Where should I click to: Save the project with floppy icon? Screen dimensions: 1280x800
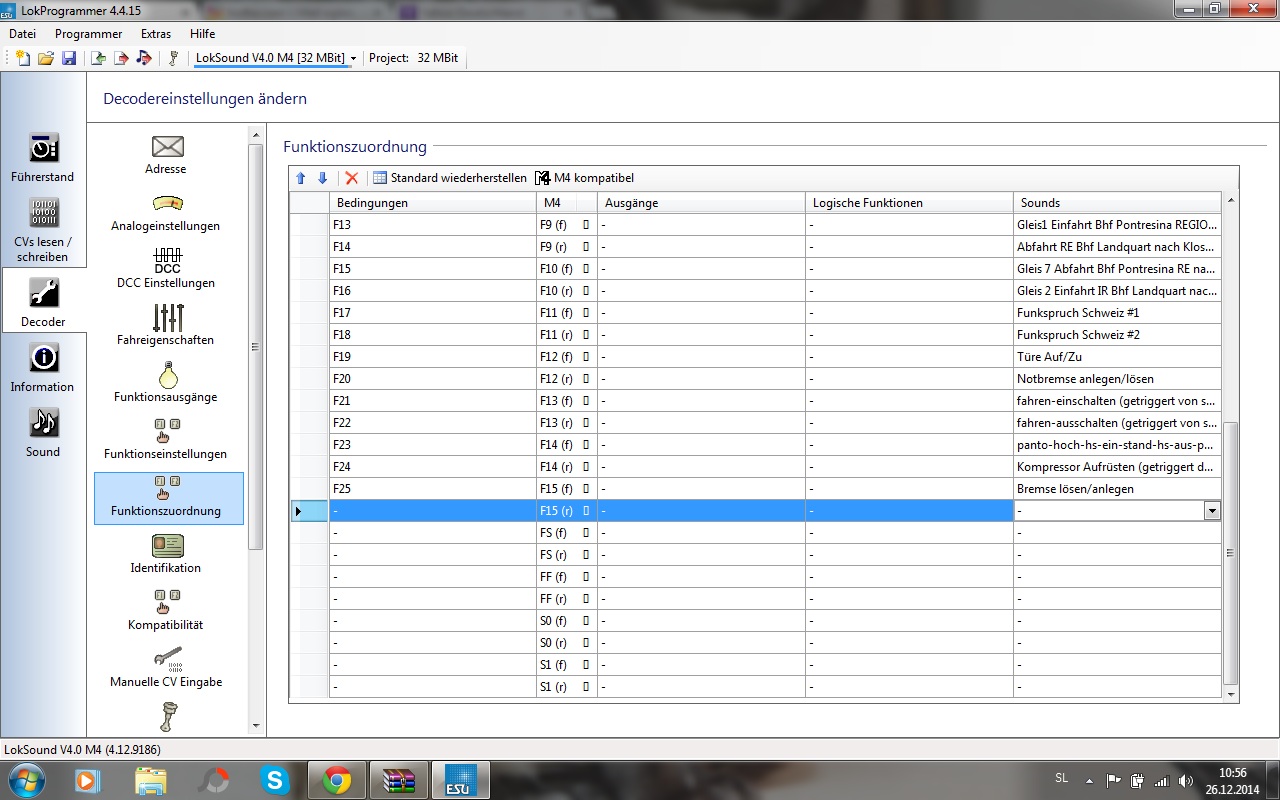[x=69, y=58]
